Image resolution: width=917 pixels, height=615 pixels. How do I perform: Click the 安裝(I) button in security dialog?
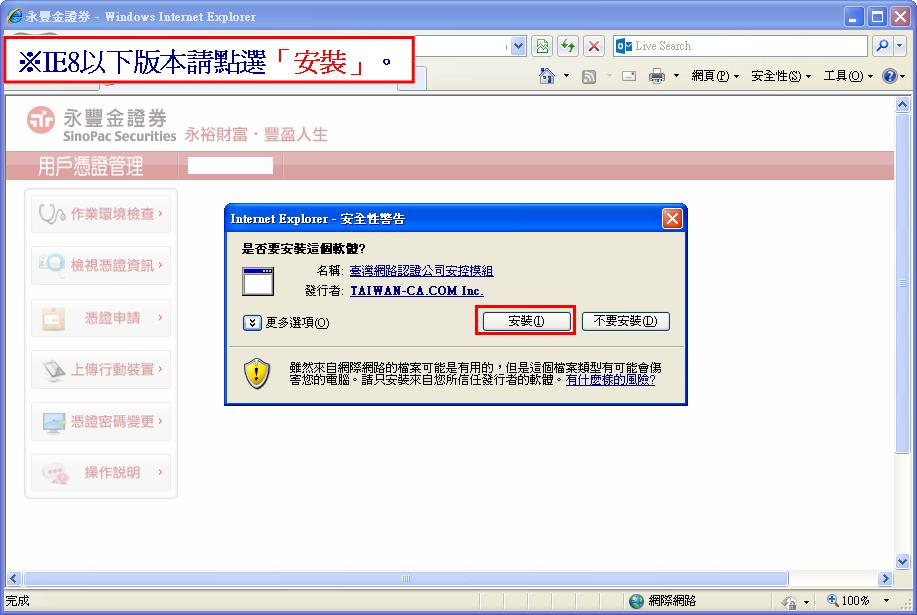[x=526, y=321]
